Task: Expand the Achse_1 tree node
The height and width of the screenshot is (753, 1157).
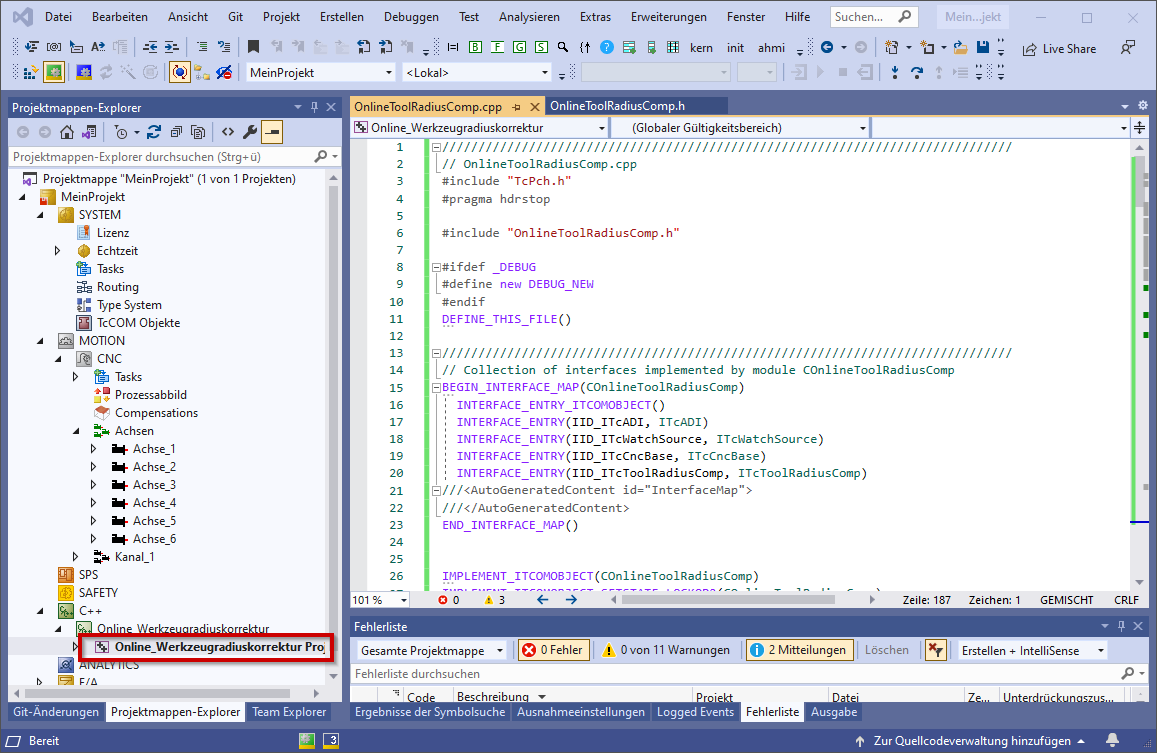Action: coord(94,449)
